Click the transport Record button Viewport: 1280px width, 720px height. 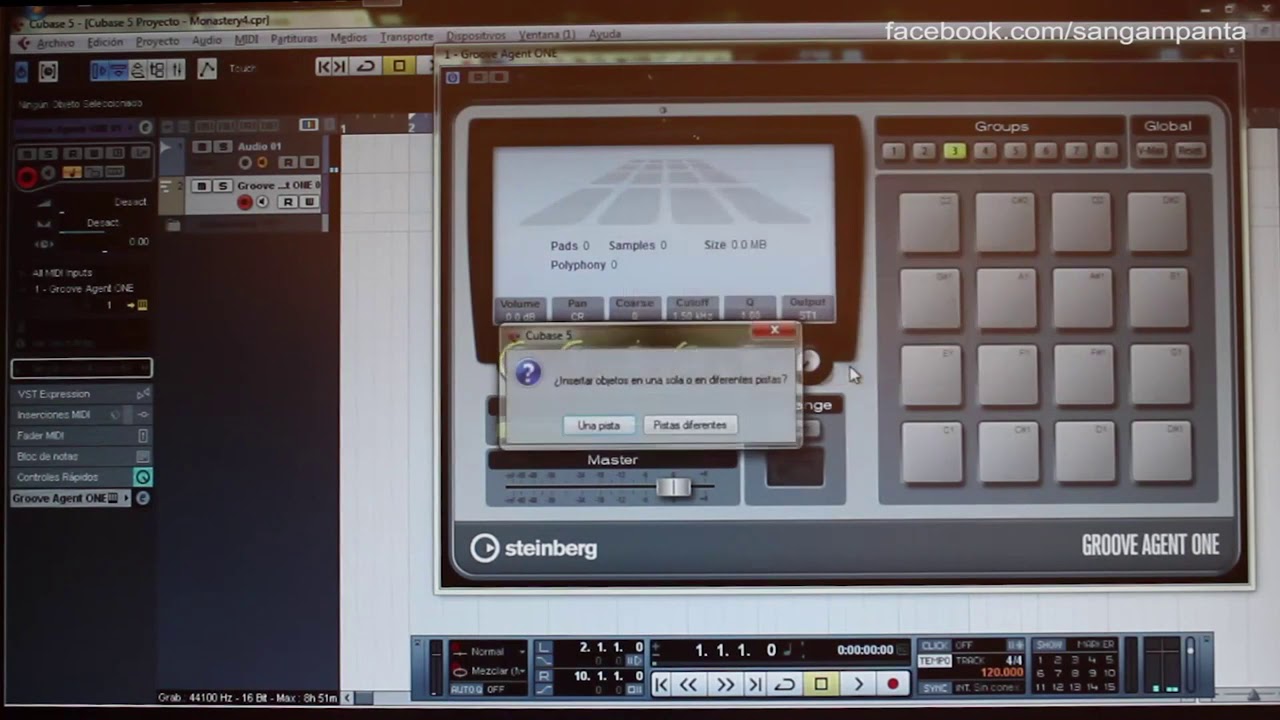pyautogui.click(x=893, y=684)
